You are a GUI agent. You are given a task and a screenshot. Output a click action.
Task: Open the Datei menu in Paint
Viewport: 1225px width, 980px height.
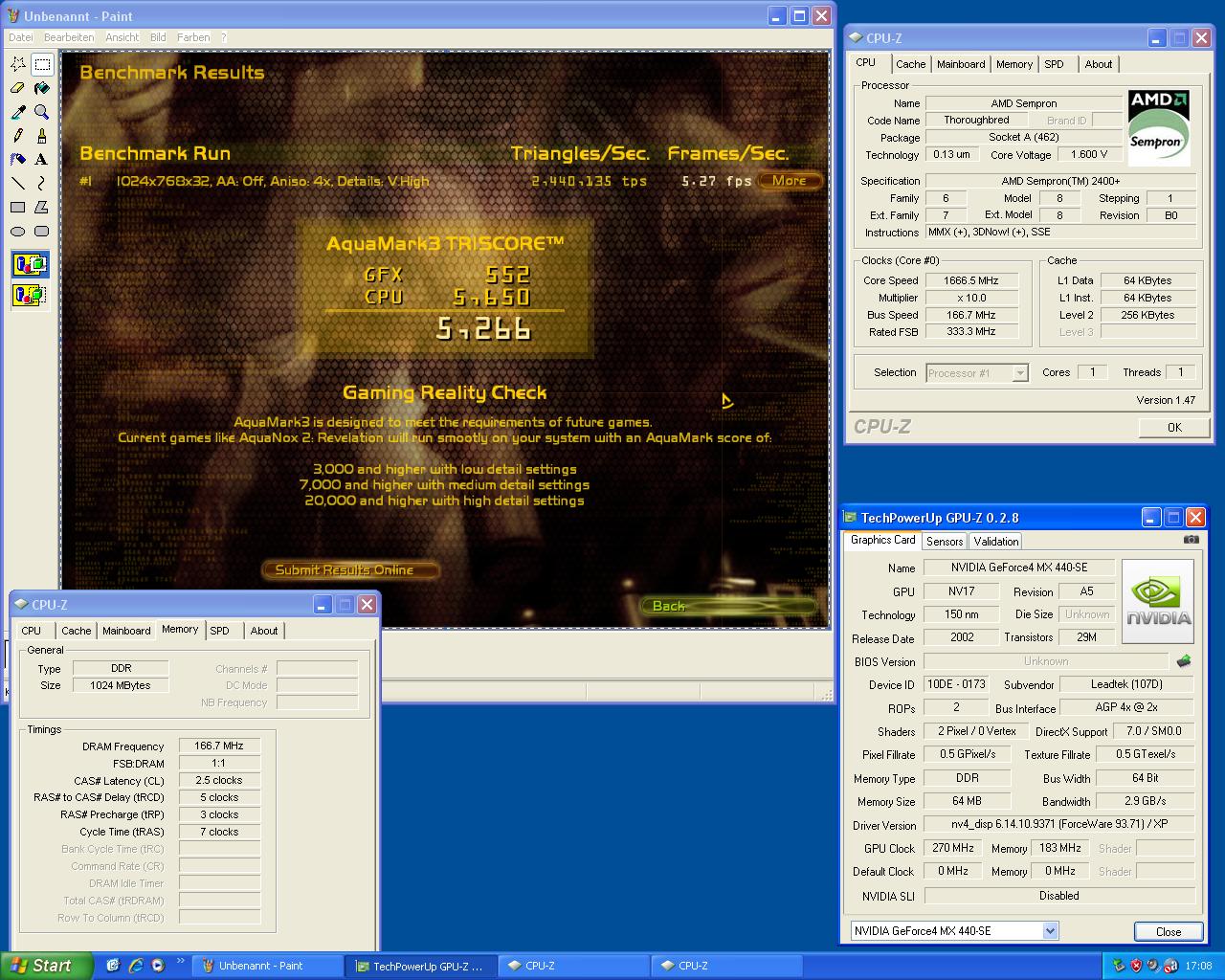tap(20, 37)
